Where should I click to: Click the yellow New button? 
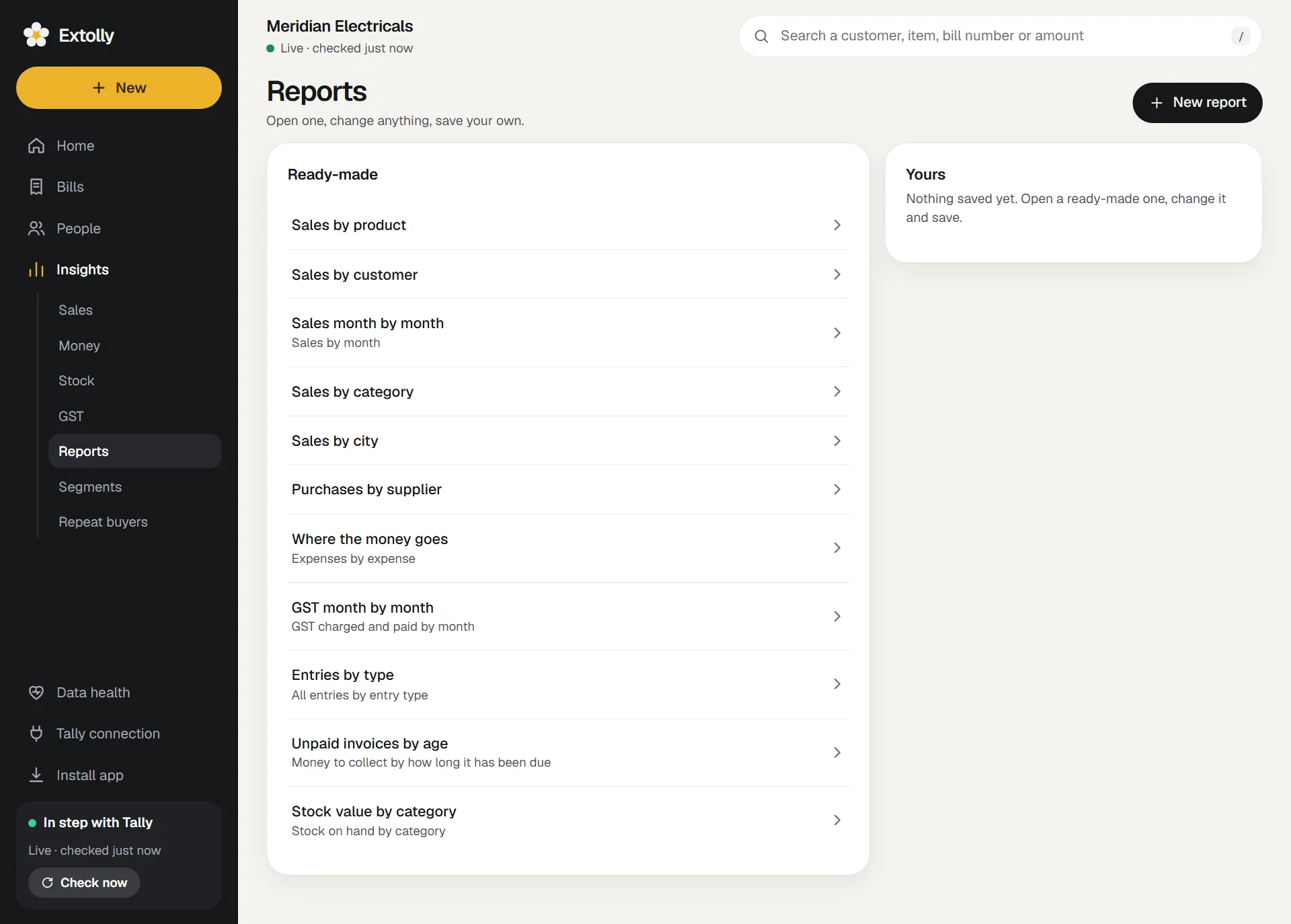(119, 88)
